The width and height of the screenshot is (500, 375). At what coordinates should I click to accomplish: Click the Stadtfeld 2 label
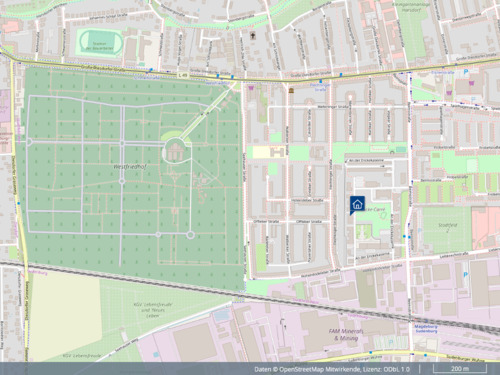point(448,228)
